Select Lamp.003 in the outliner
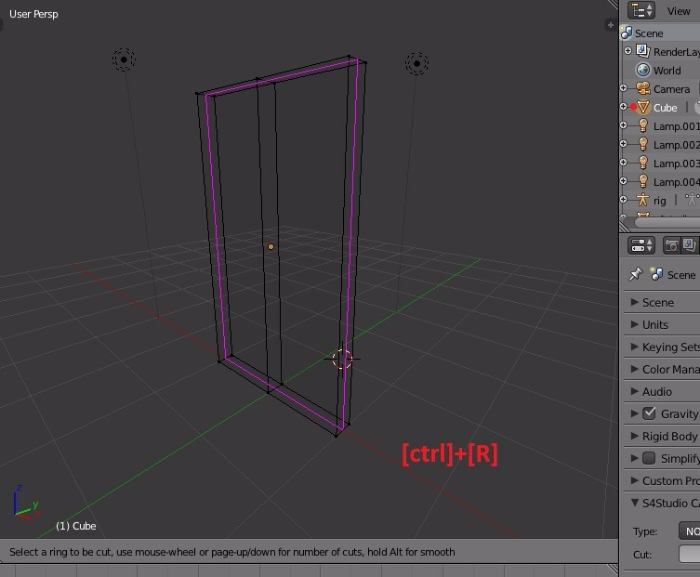The width and height of the screenshot is (700, 577). coord(676,163)
